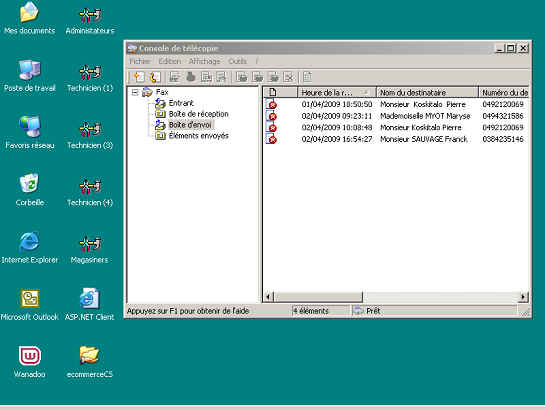This screenshot has width=545, height=409.
Task: Open the Affichage menu
Action: click(x=204, y=61)
